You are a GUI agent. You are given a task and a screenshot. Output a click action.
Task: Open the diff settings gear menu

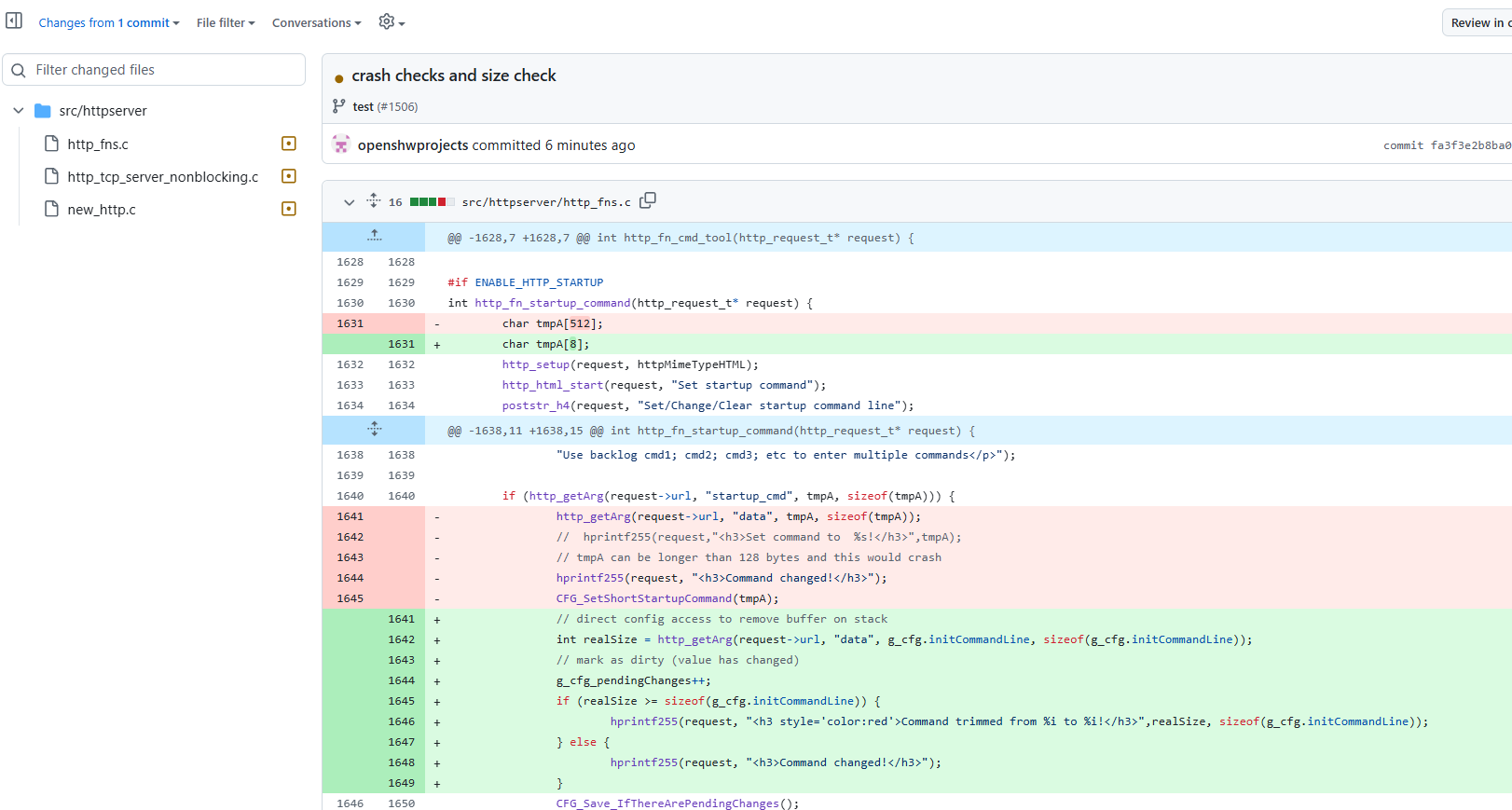click(x=392, y=21)
